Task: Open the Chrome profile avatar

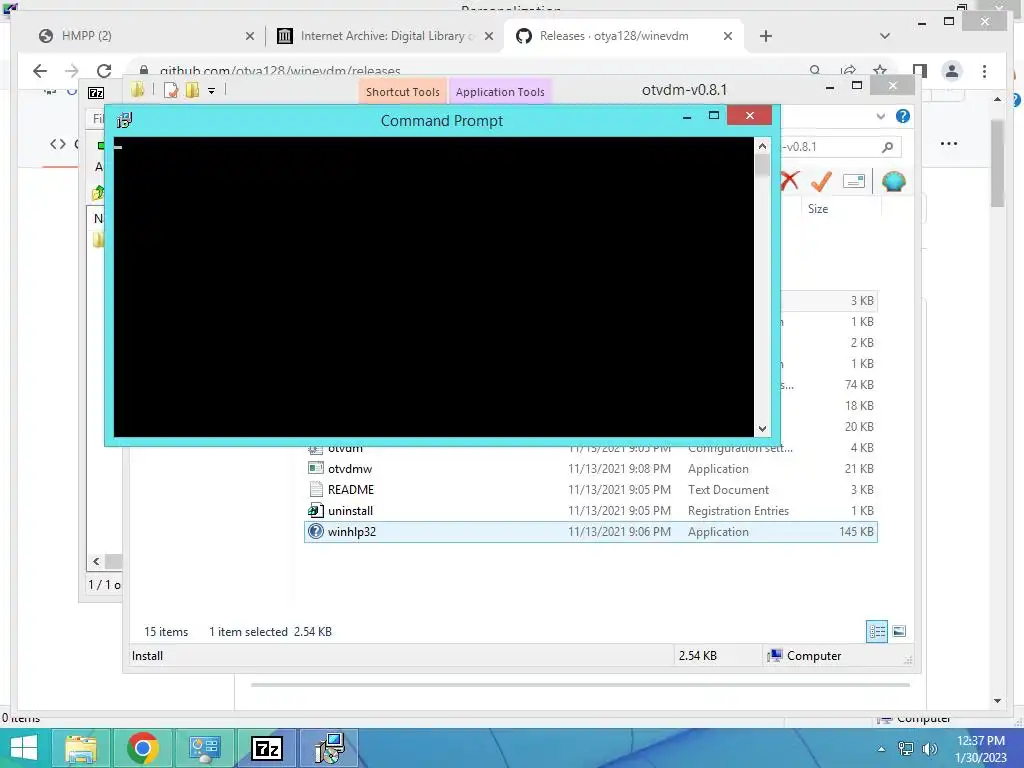Action: (952, 71)
